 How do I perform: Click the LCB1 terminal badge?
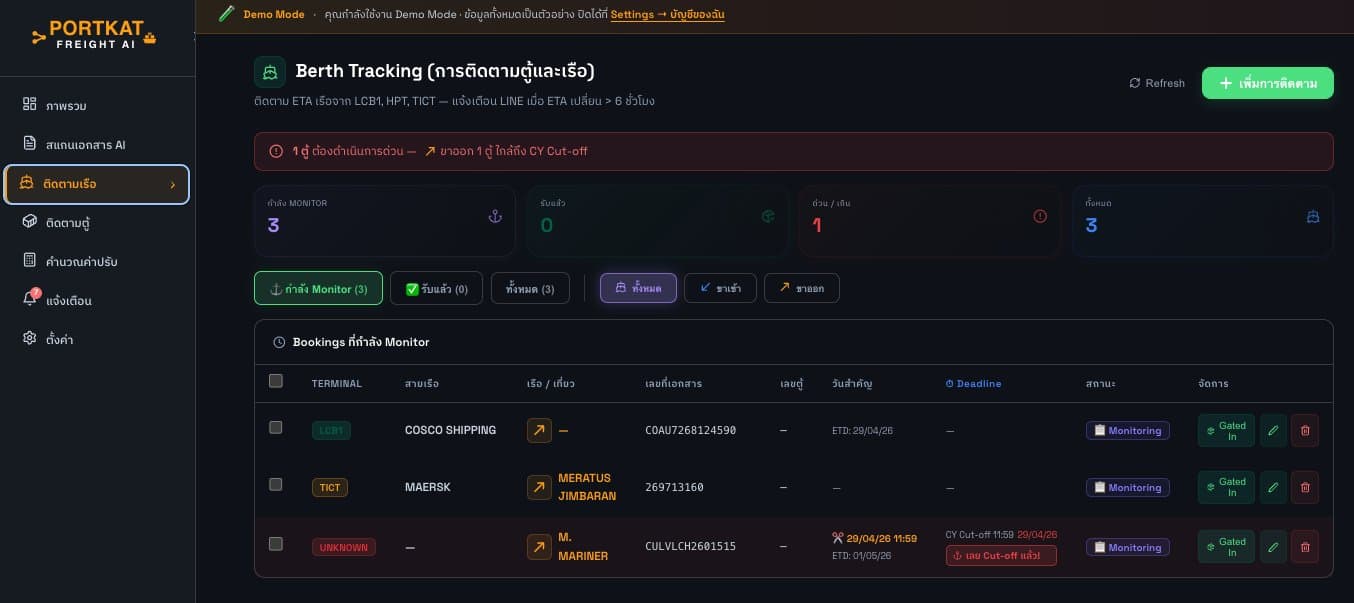[331, 430]
